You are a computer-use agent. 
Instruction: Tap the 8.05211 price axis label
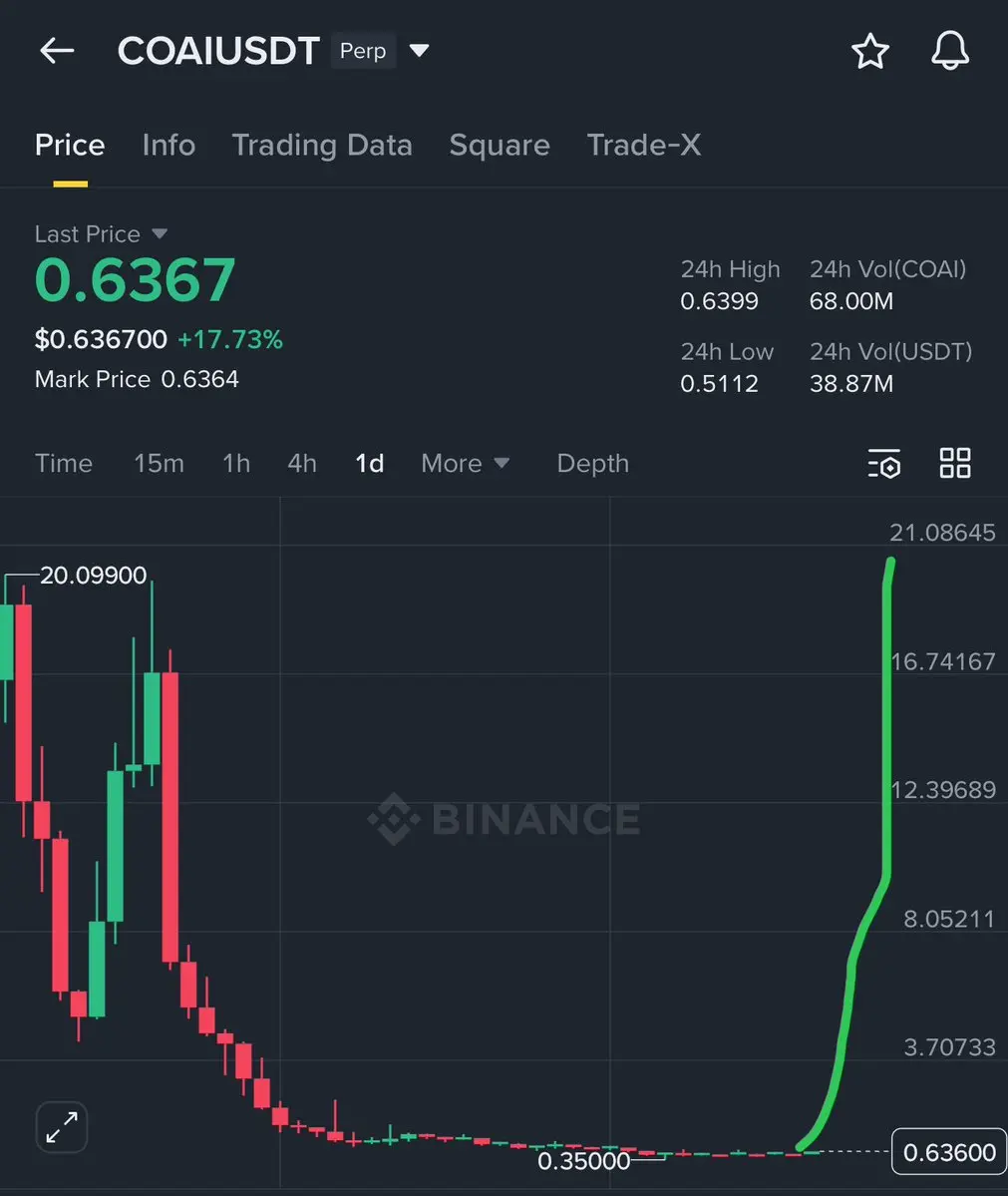tap(949, 919)
